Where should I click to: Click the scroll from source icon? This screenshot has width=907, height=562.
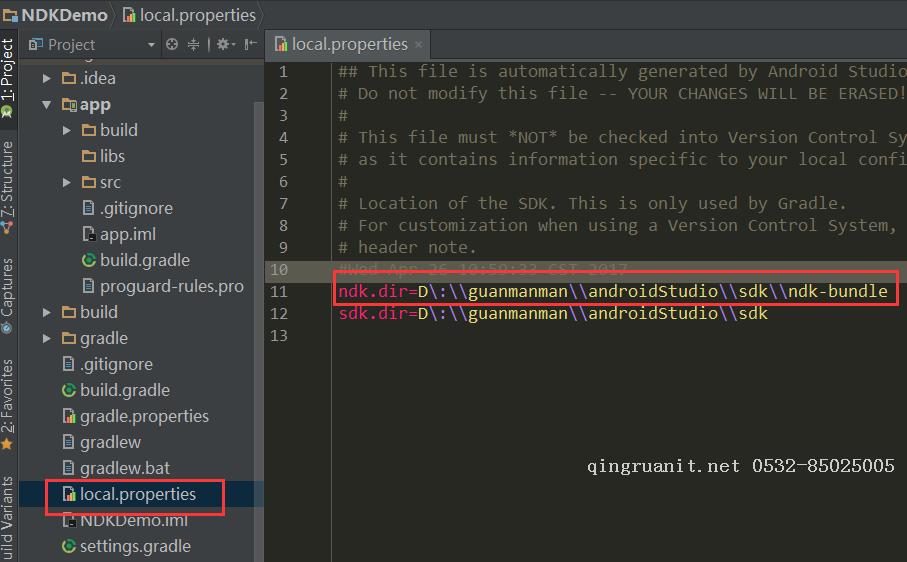point(172,45)
